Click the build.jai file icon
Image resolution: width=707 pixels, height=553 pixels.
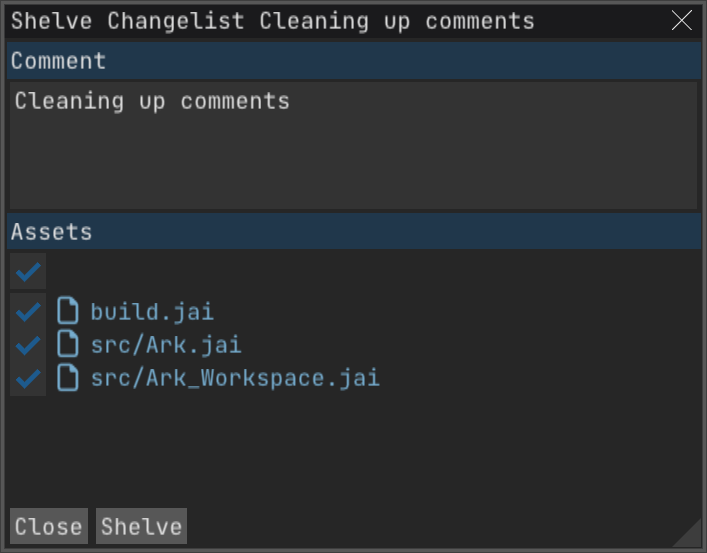coord(68,311)
